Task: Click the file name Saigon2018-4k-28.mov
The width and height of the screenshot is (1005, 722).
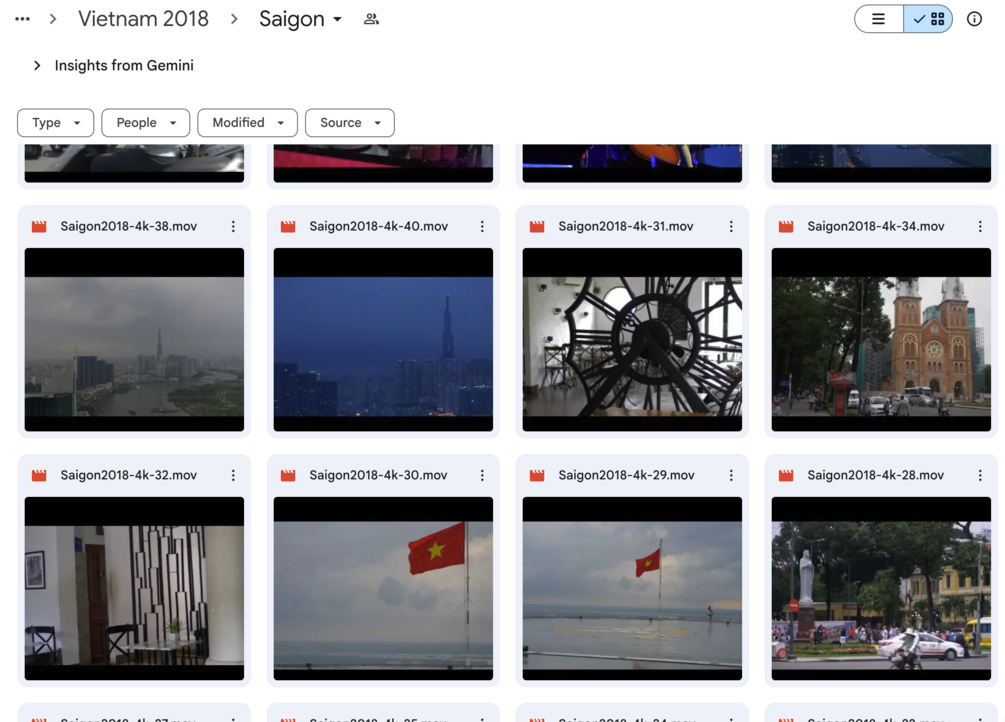Action: 876,475
